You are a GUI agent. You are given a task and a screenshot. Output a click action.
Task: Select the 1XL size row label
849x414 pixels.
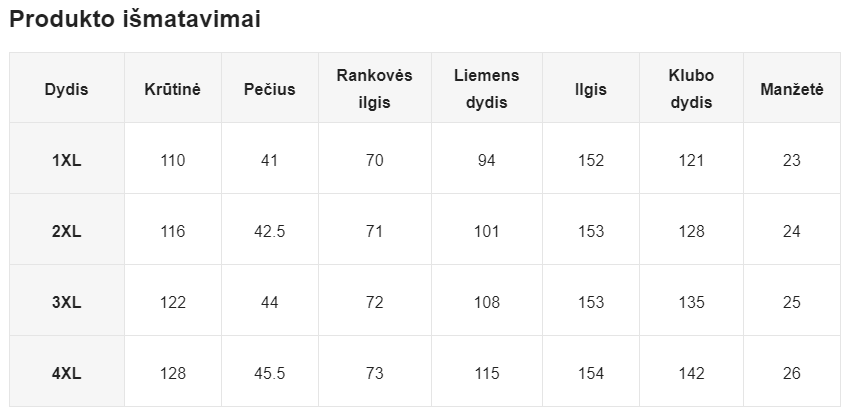(66, 160)
